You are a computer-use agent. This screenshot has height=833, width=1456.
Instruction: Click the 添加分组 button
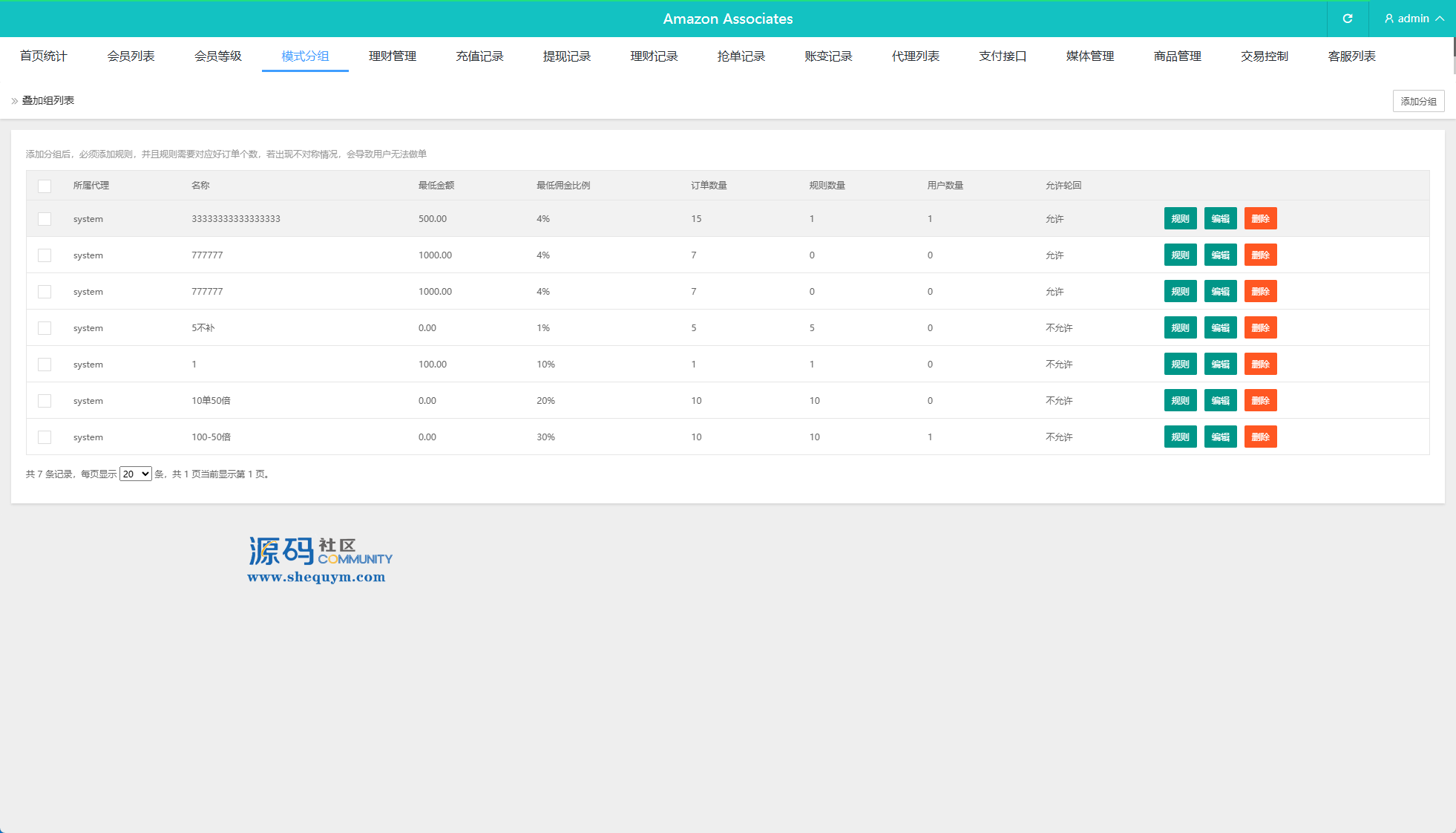click(x=1418, y=101)
